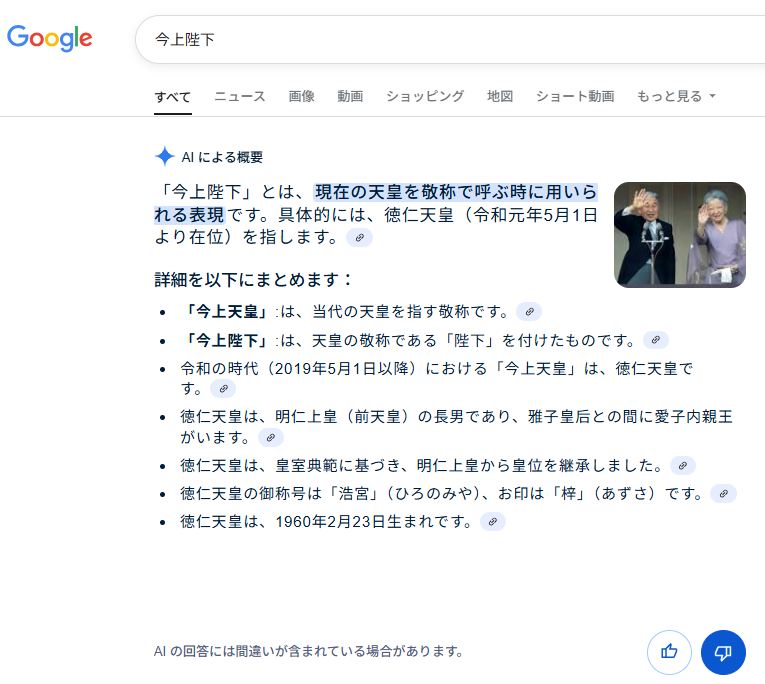Click the bold term 「今上陛下」 in the list

pos(227,340)
